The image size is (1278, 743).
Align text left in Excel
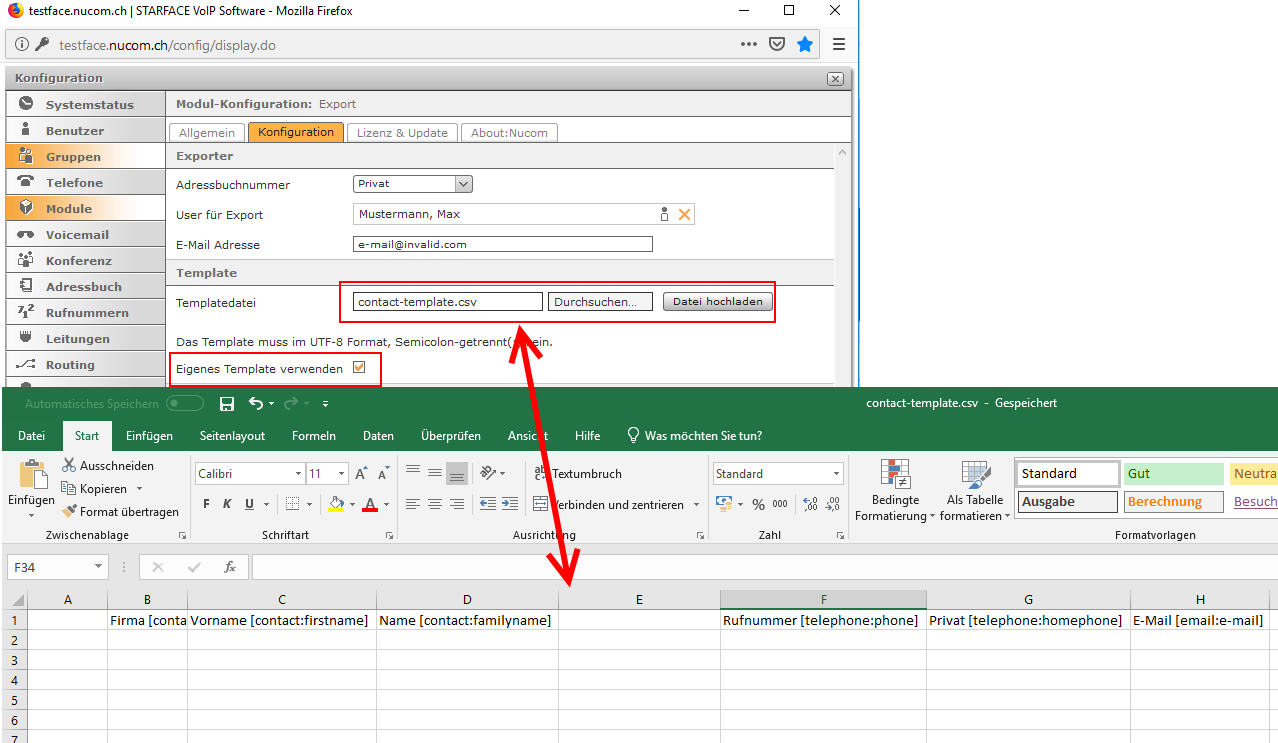[x=412, y=504]
